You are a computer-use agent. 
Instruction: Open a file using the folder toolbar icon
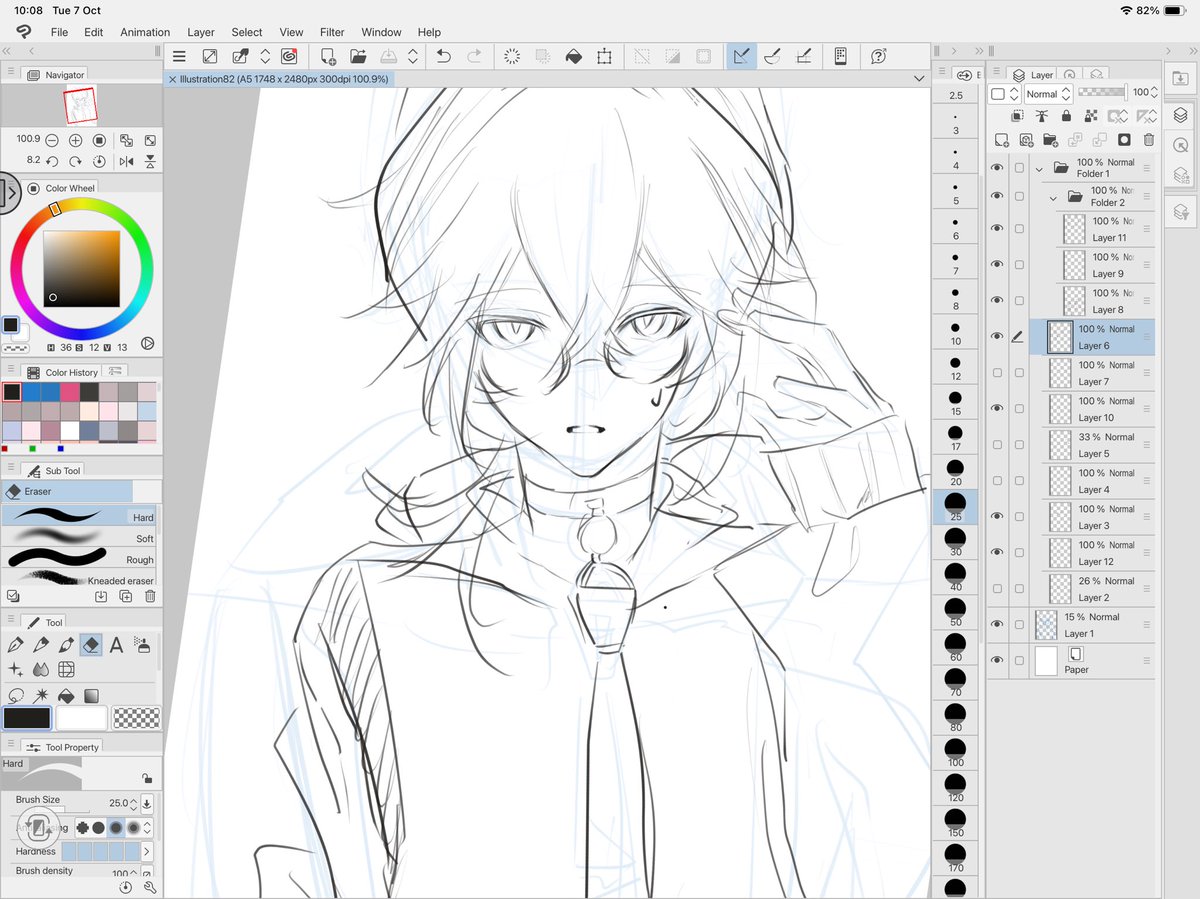[356, 56]
